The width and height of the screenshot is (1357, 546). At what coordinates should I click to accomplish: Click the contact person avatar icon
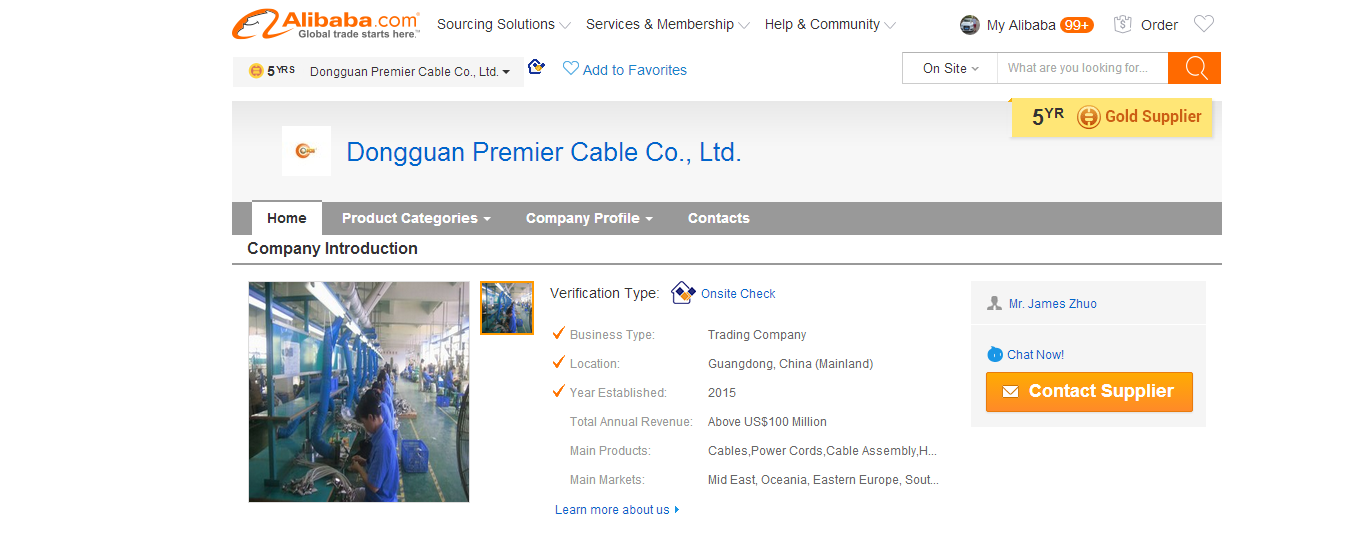[x=994, y=303]
